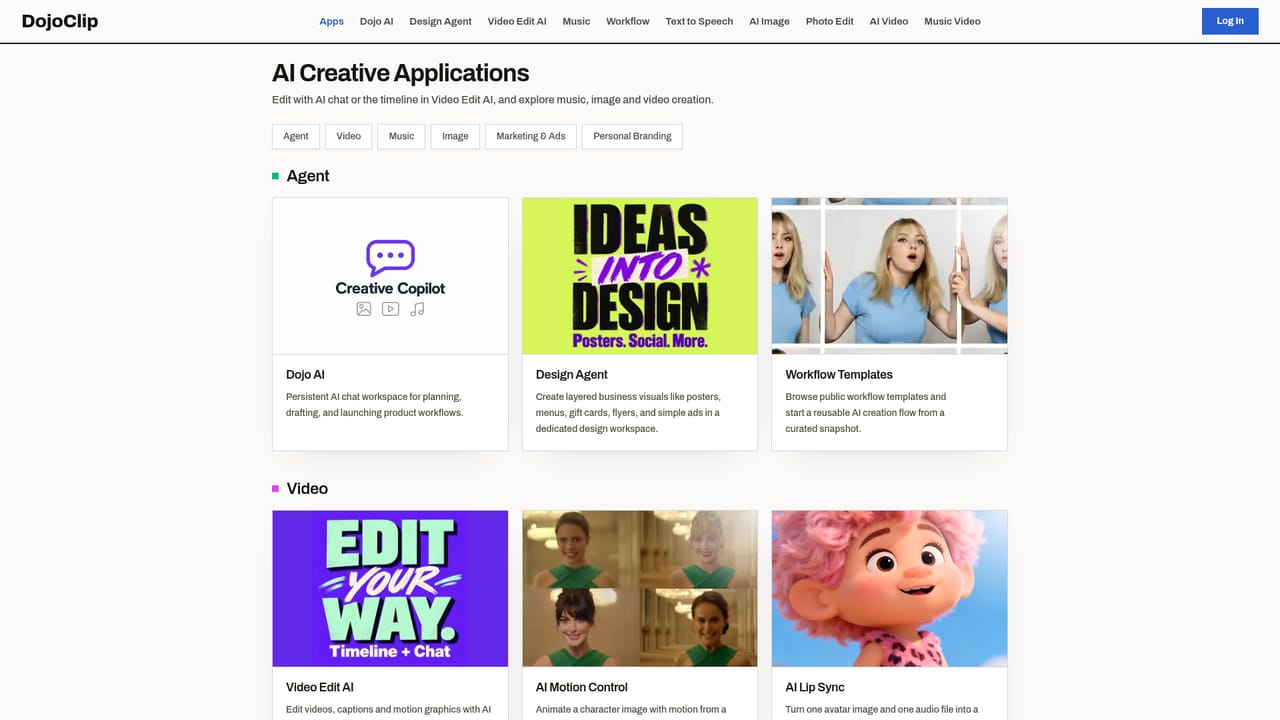The width and height of the screenshot is (1280, 720).
Task: Open AI Image nav link
Action: click(x=769, y=21)
